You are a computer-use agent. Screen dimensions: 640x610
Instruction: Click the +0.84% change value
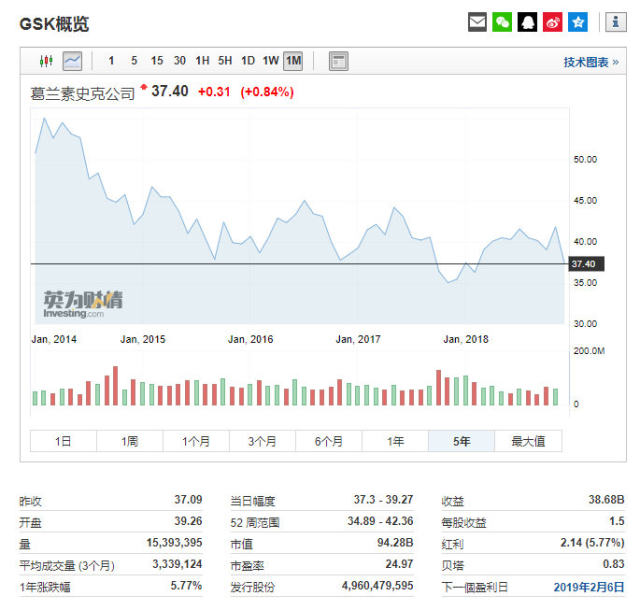[267, 92]
